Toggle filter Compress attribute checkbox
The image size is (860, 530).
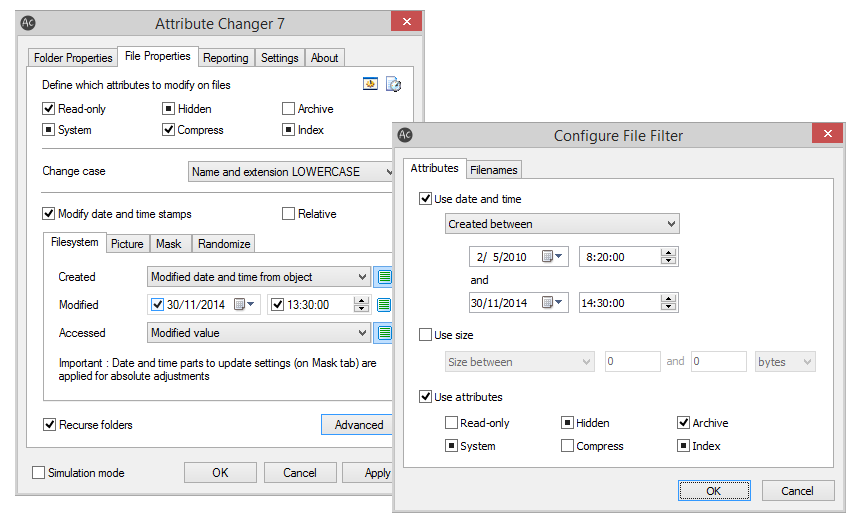(x=568, y=446)
